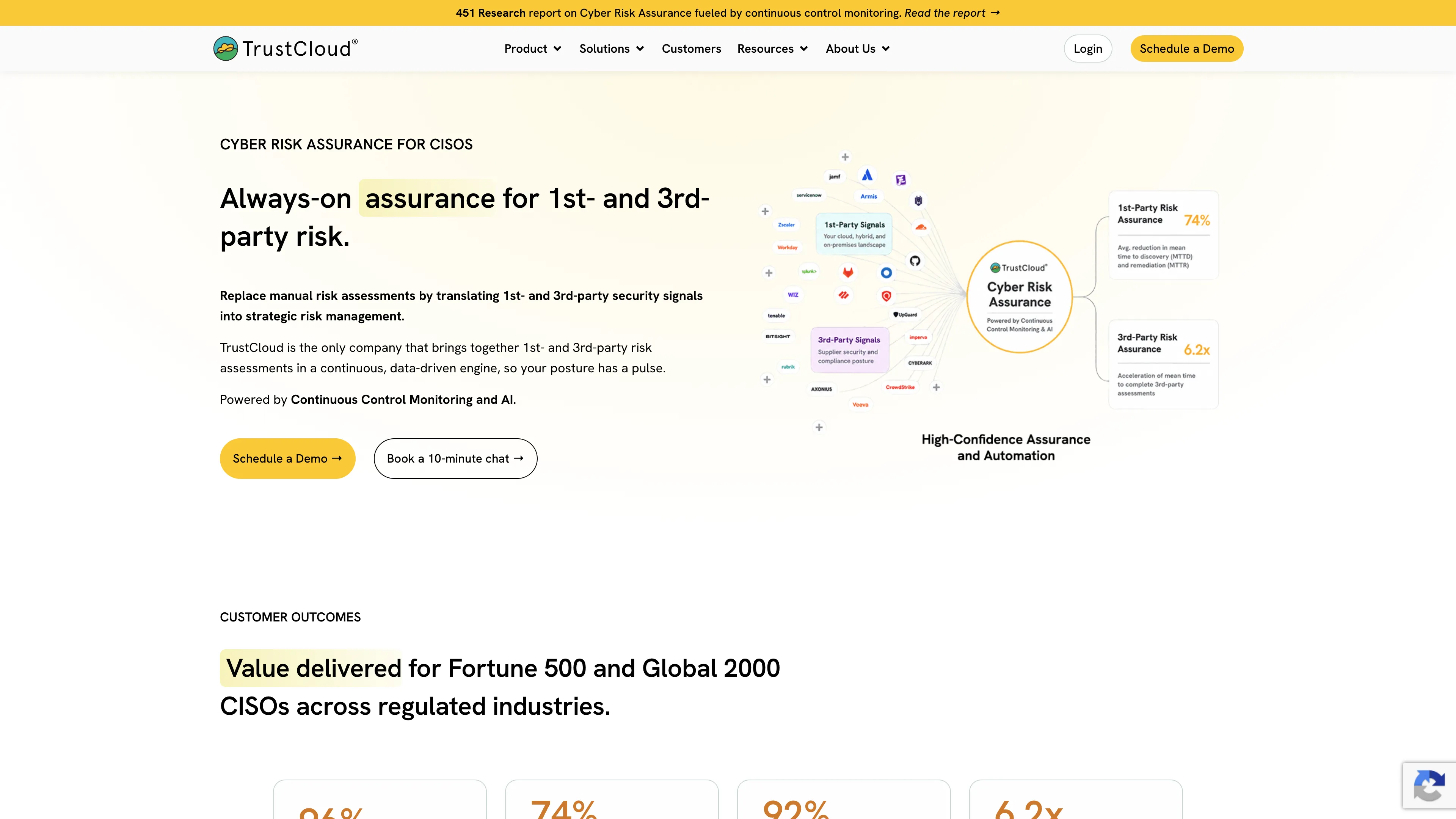Click the 3rd-Party Risk Assurance 6.2x card
The height and width of the screenshot is (819, 1456).
click(x=1163, y=364)
